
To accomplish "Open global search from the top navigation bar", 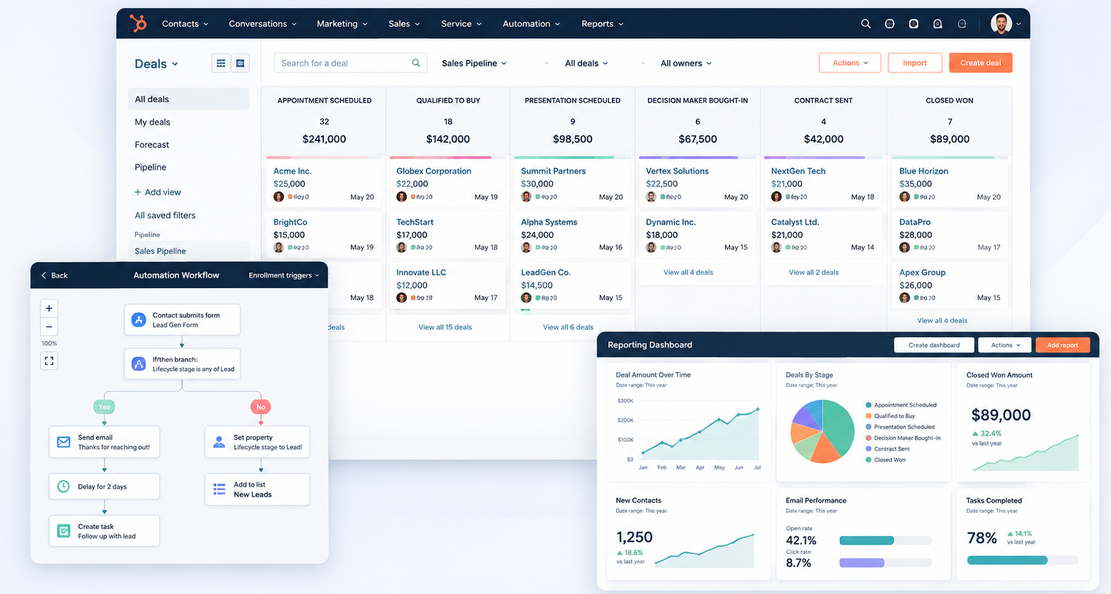I will [x=865, y=23].
